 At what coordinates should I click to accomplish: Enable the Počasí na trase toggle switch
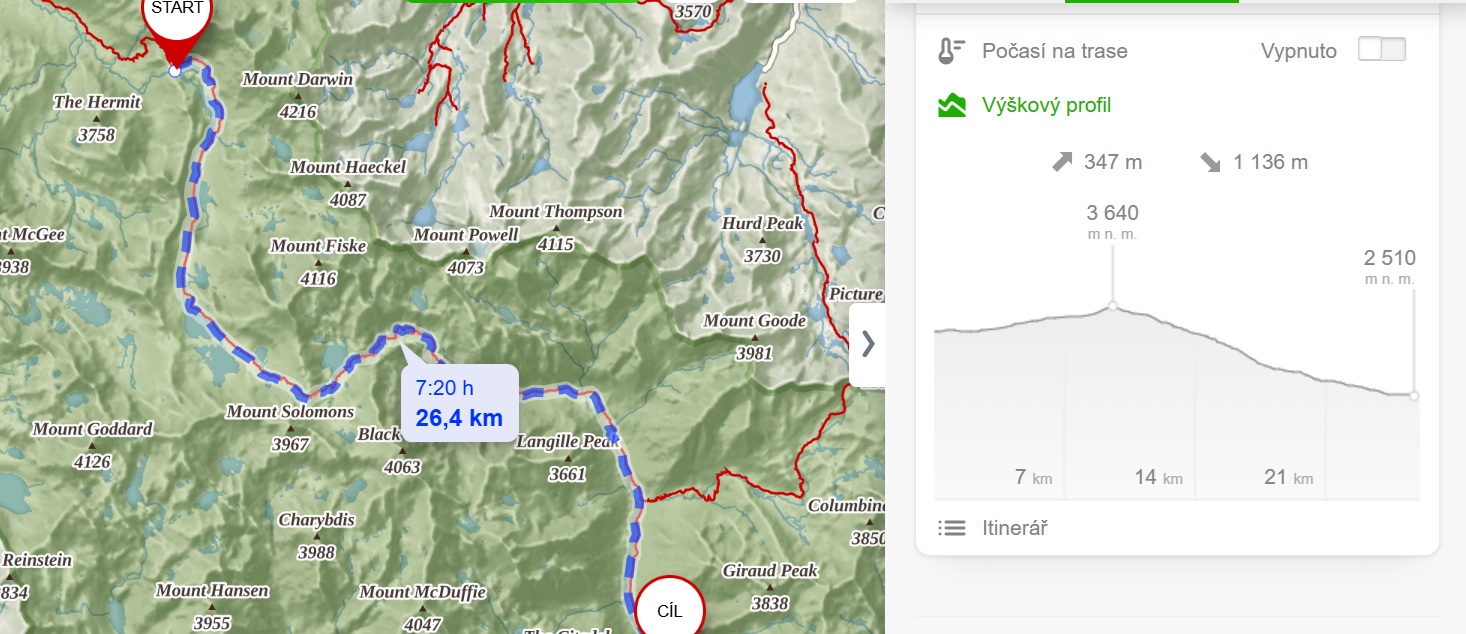[x=1381, y=50]
